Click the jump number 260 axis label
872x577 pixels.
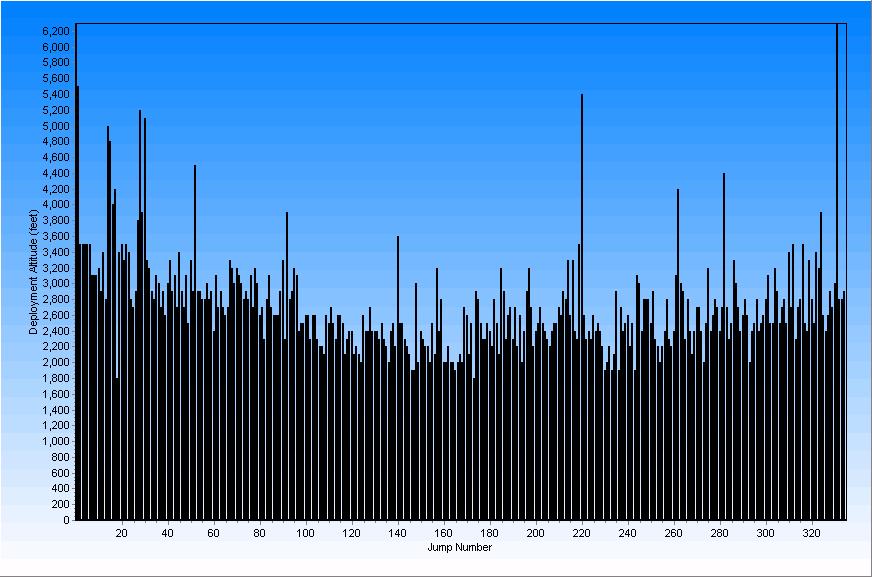coord(673,534)
